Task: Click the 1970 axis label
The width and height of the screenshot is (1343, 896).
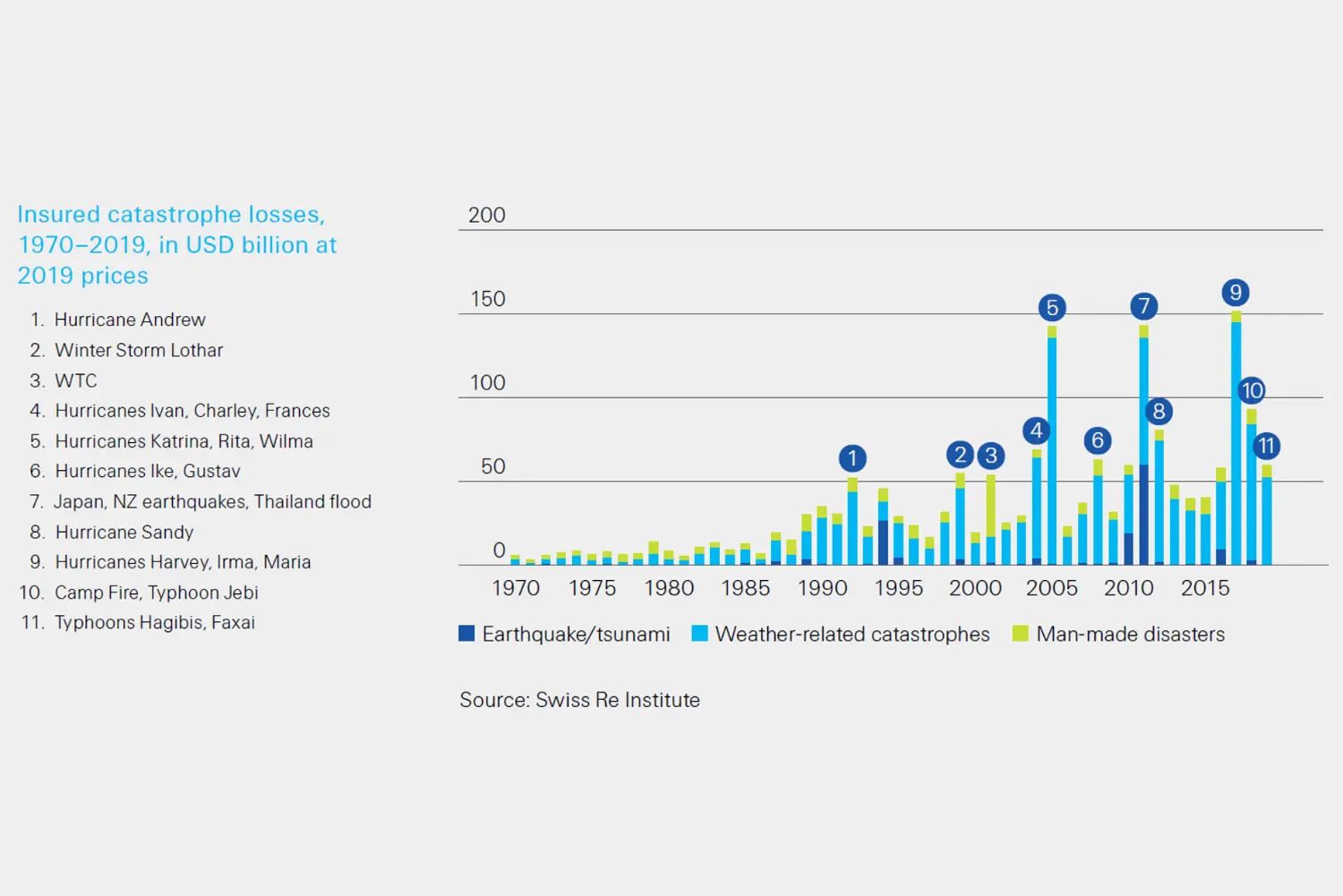Action: pyautogui.click(x=516, y=588)
